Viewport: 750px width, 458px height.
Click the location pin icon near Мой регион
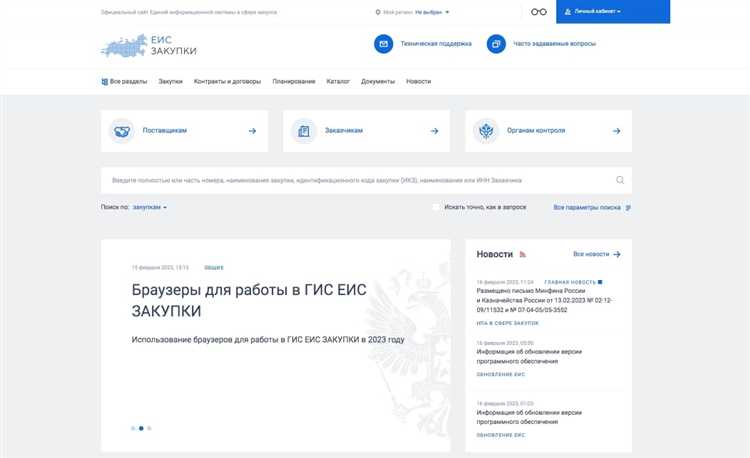[378, 12]
